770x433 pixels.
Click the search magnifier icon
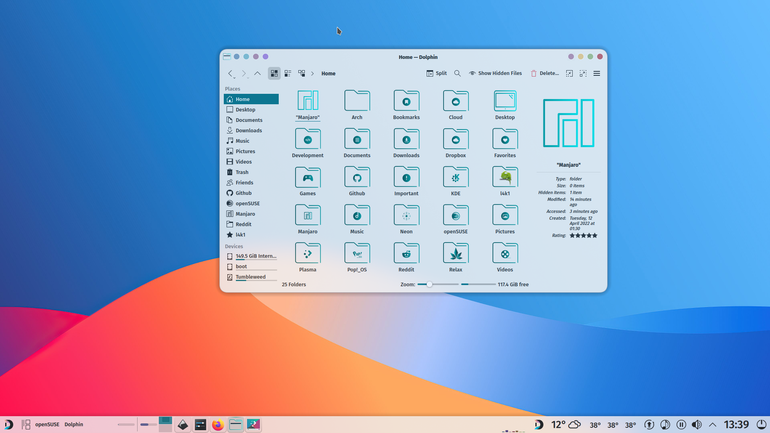pos(457,73)
